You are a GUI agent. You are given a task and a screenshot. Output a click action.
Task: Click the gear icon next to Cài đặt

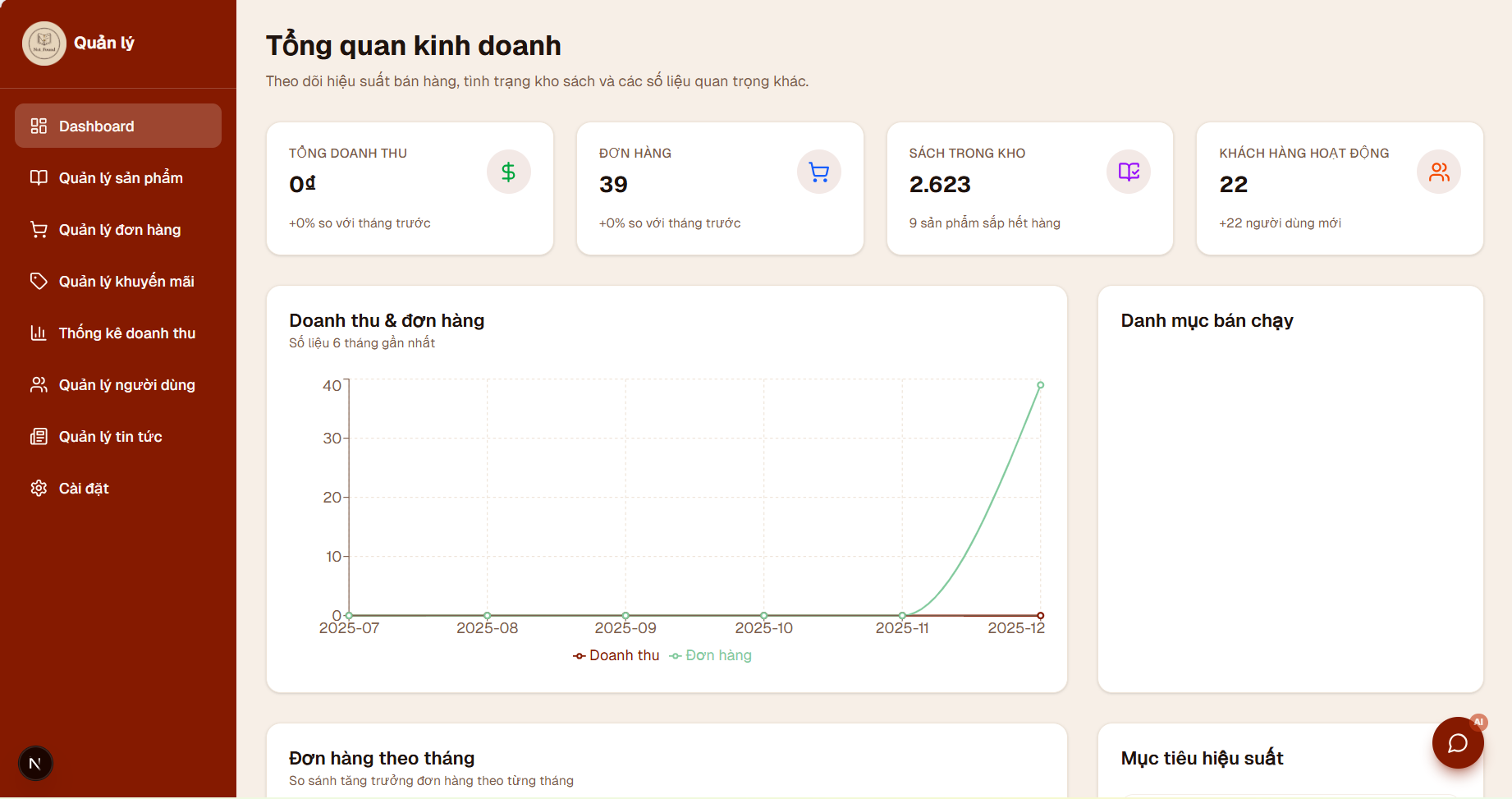[39, 488]
